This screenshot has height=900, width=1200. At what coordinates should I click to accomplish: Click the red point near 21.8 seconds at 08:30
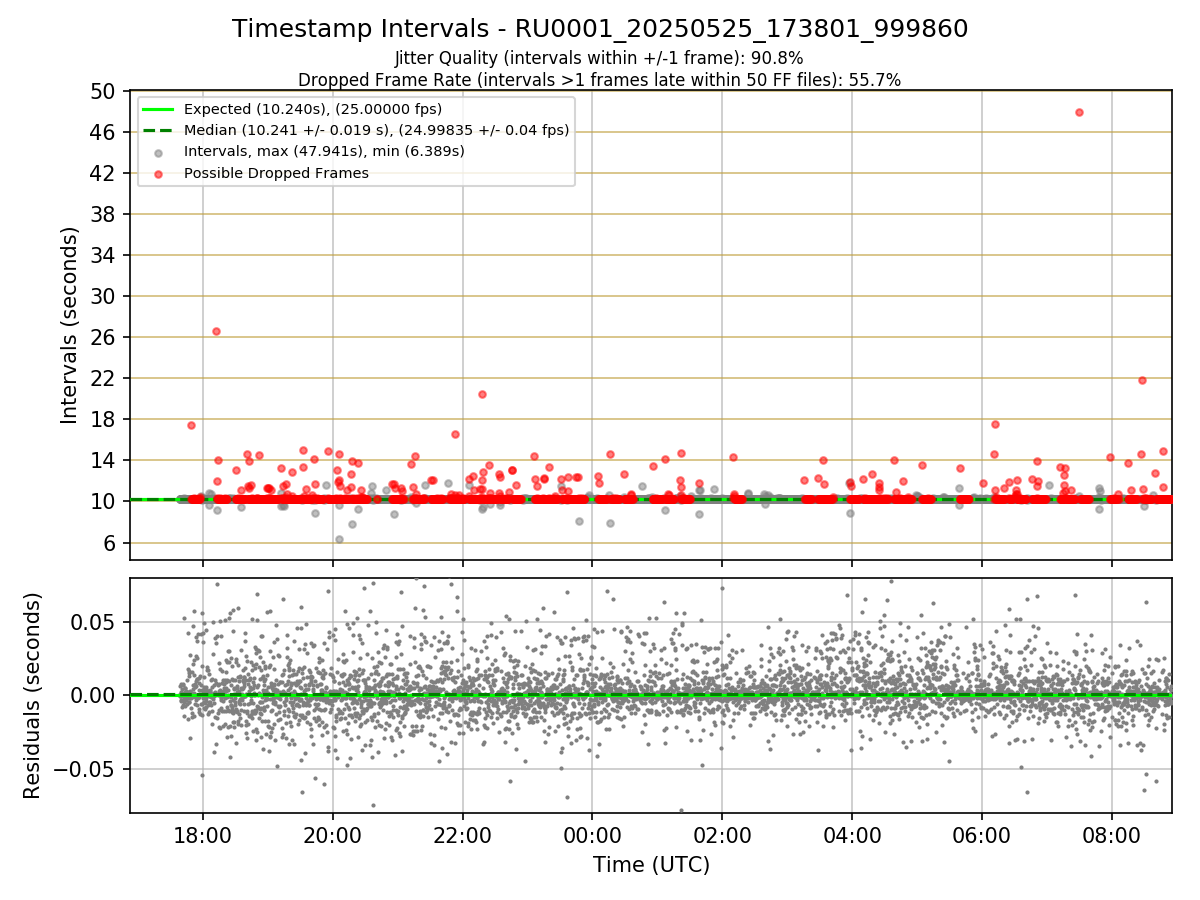pos(1142,380)
